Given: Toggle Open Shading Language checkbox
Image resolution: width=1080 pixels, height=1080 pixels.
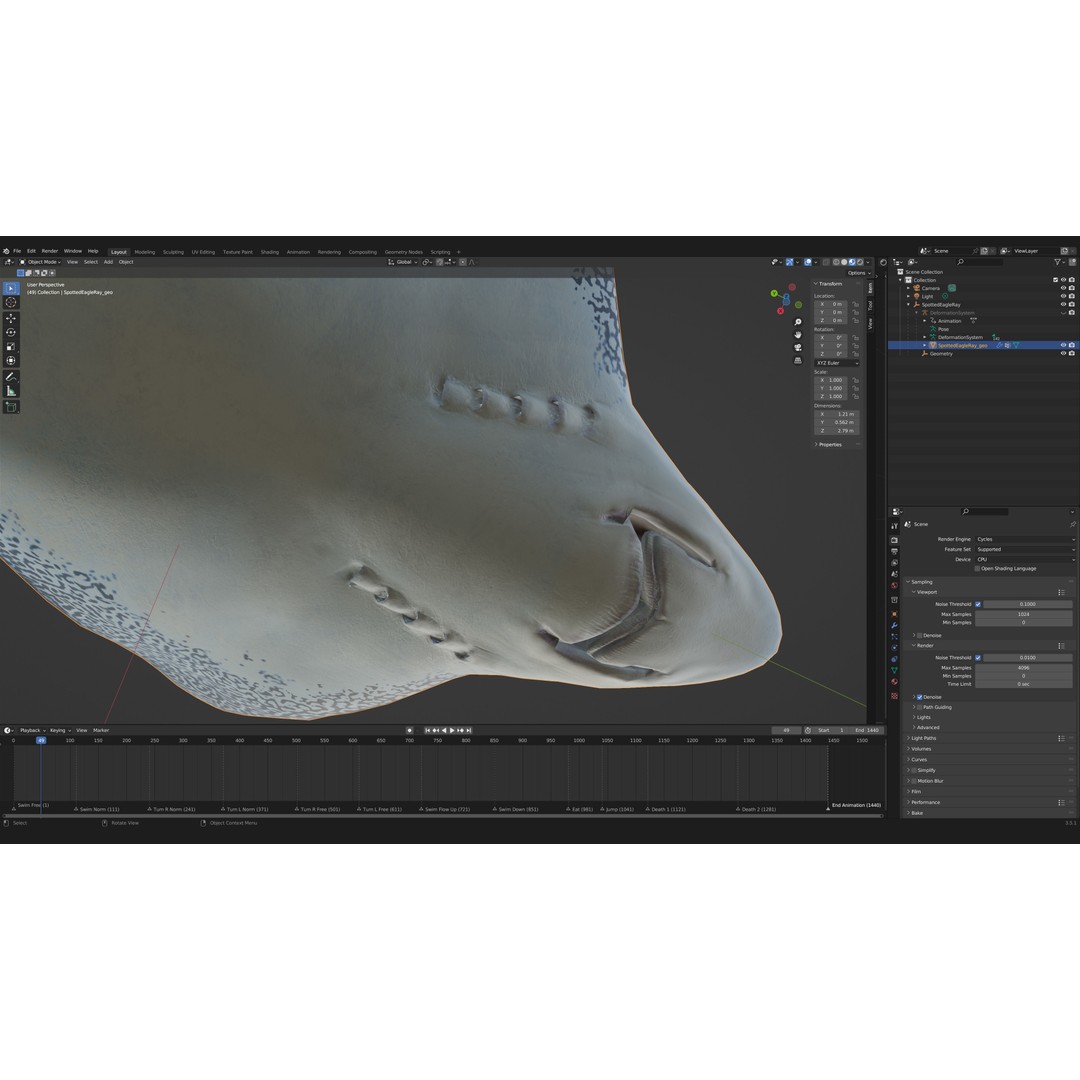Looking at the screenshot, I should pos(977,569).
